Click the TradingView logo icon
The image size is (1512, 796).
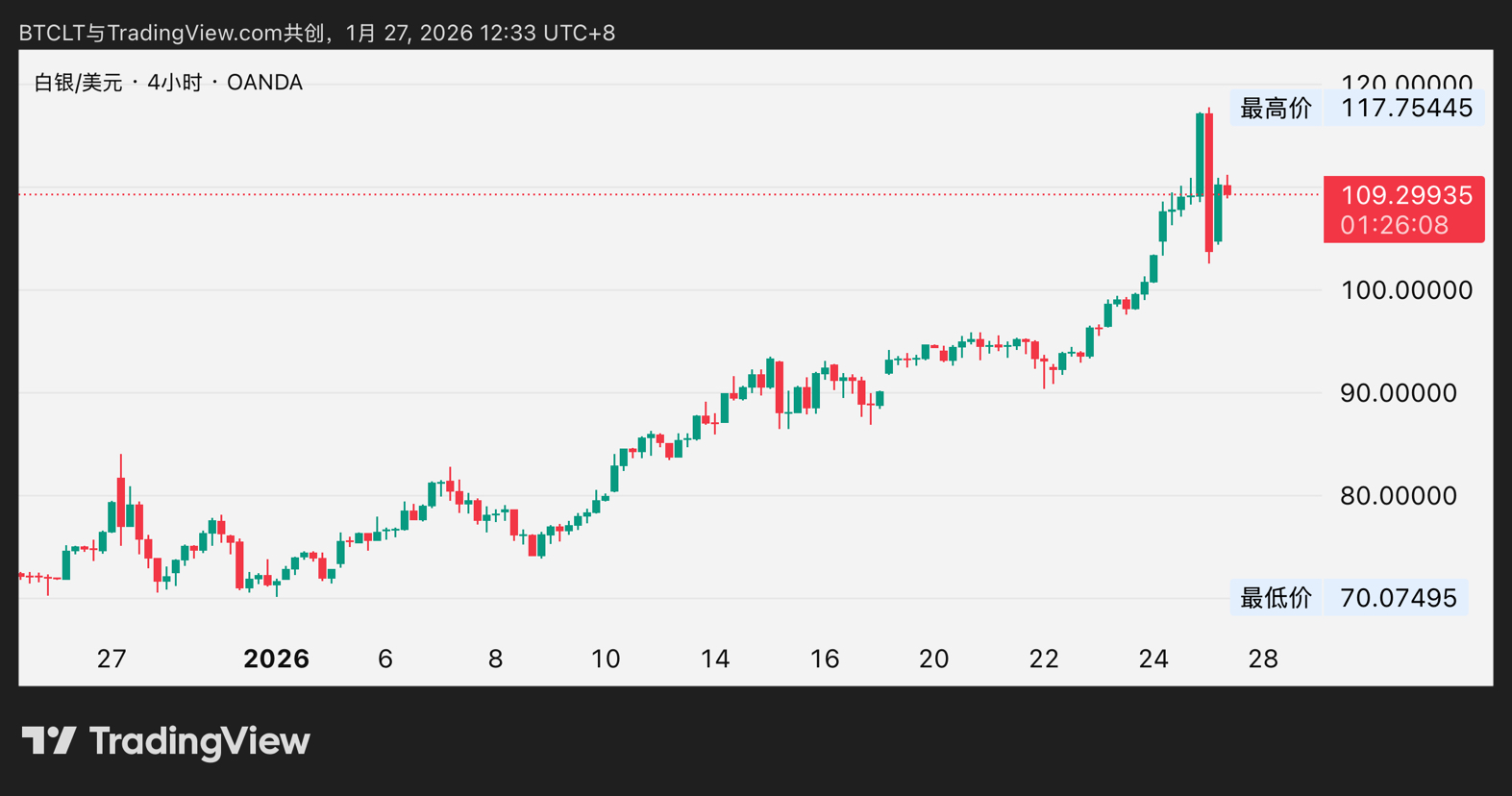point(48,740)
